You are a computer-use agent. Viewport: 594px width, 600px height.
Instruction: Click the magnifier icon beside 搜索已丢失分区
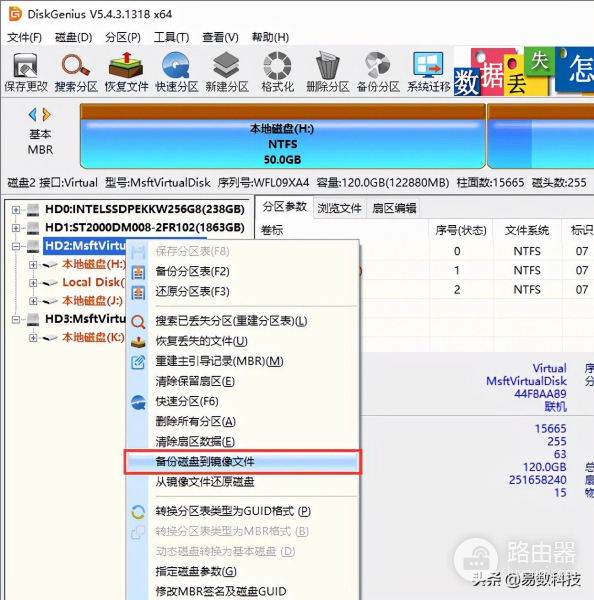pyautogui.click(x=138, y=322)
